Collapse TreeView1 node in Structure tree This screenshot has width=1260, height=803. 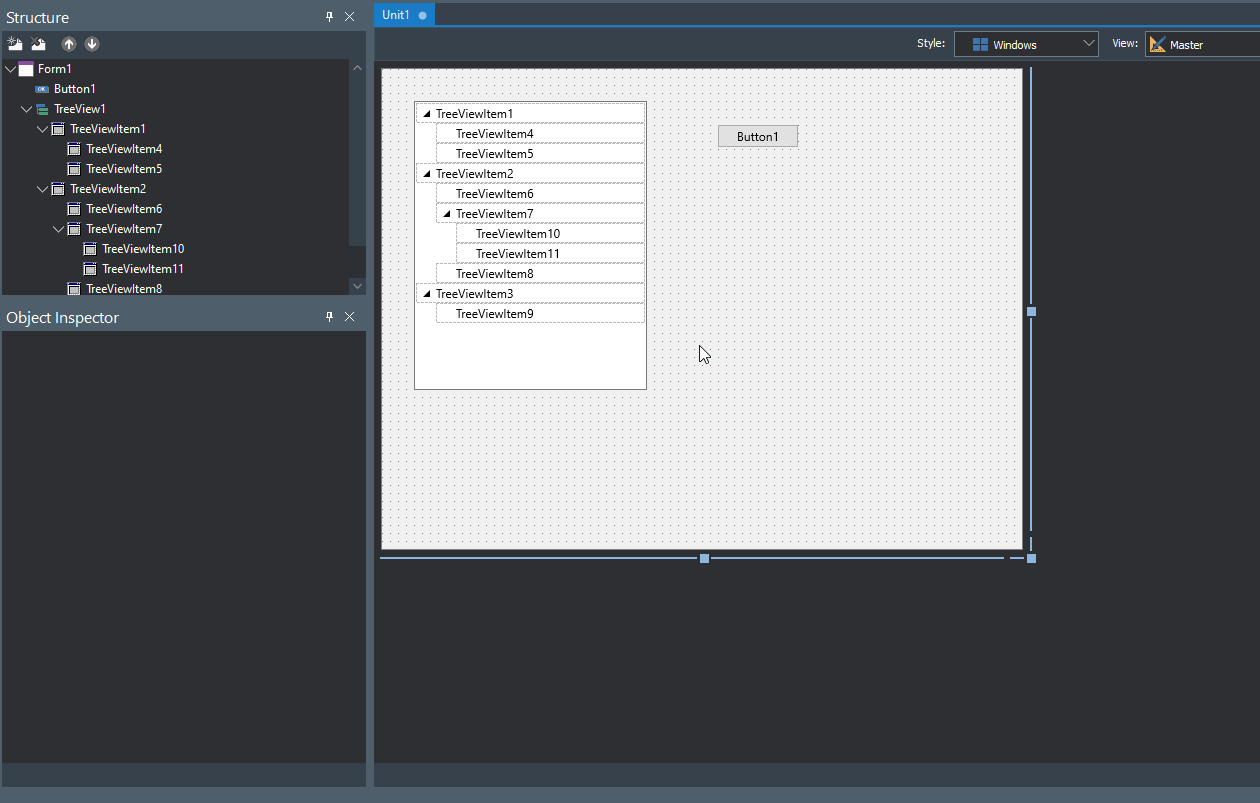(27, 109)
